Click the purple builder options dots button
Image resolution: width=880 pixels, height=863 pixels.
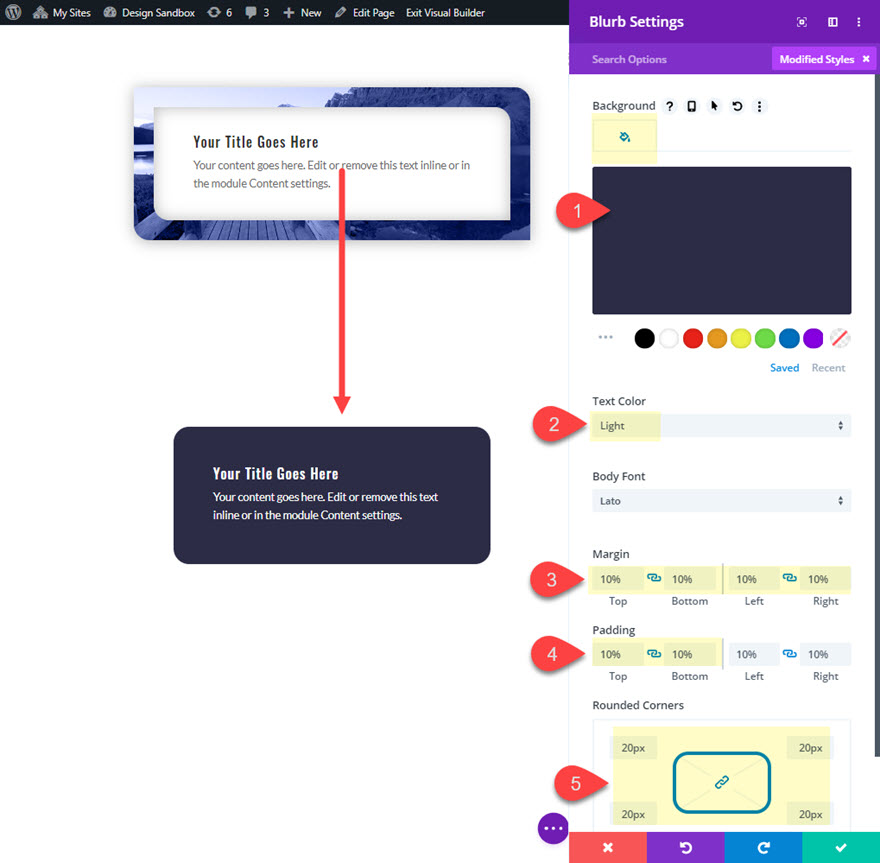pos(553,828)
